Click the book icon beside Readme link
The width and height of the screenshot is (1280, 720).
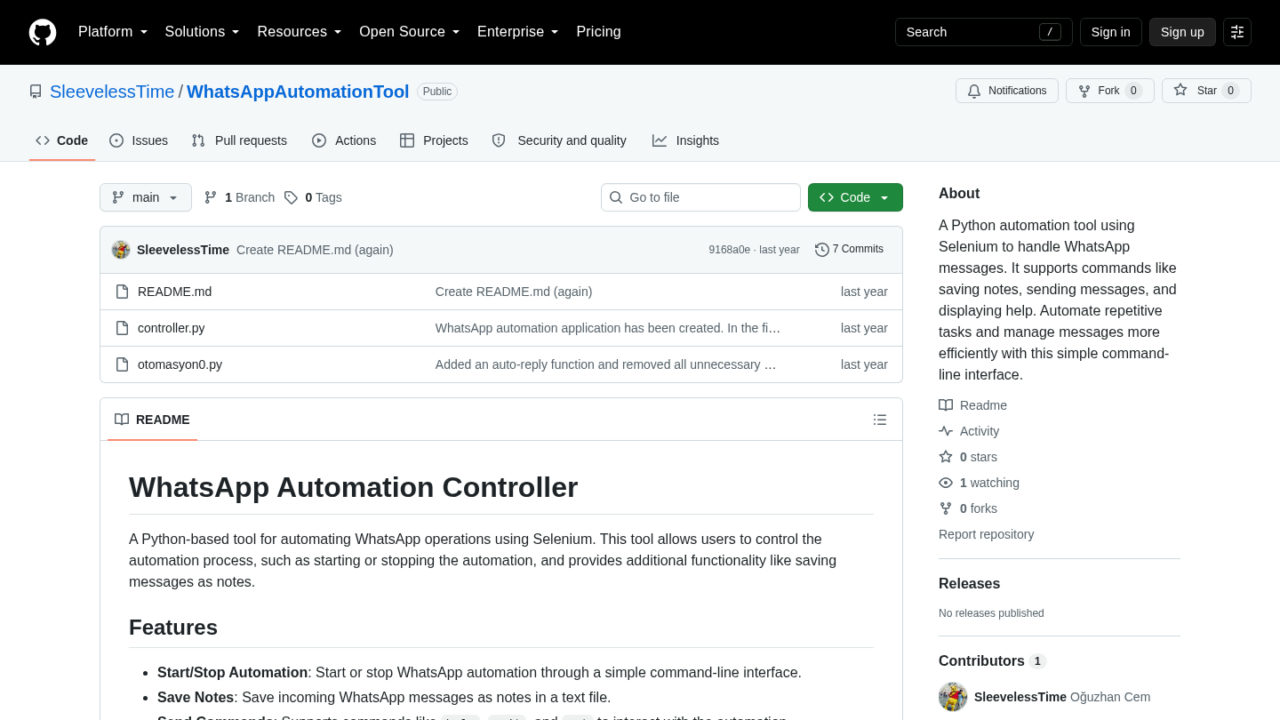point(946,405)
